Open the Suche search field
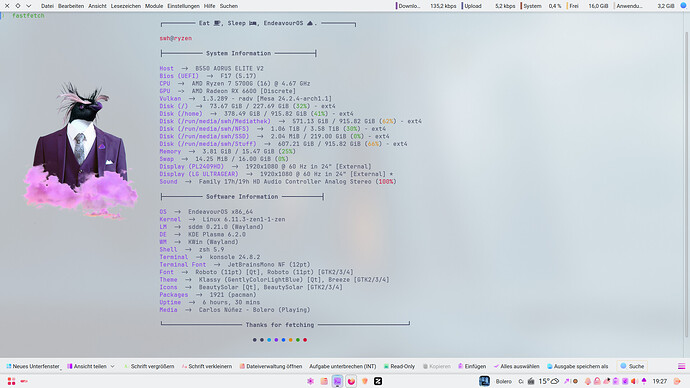 point(632,366)
